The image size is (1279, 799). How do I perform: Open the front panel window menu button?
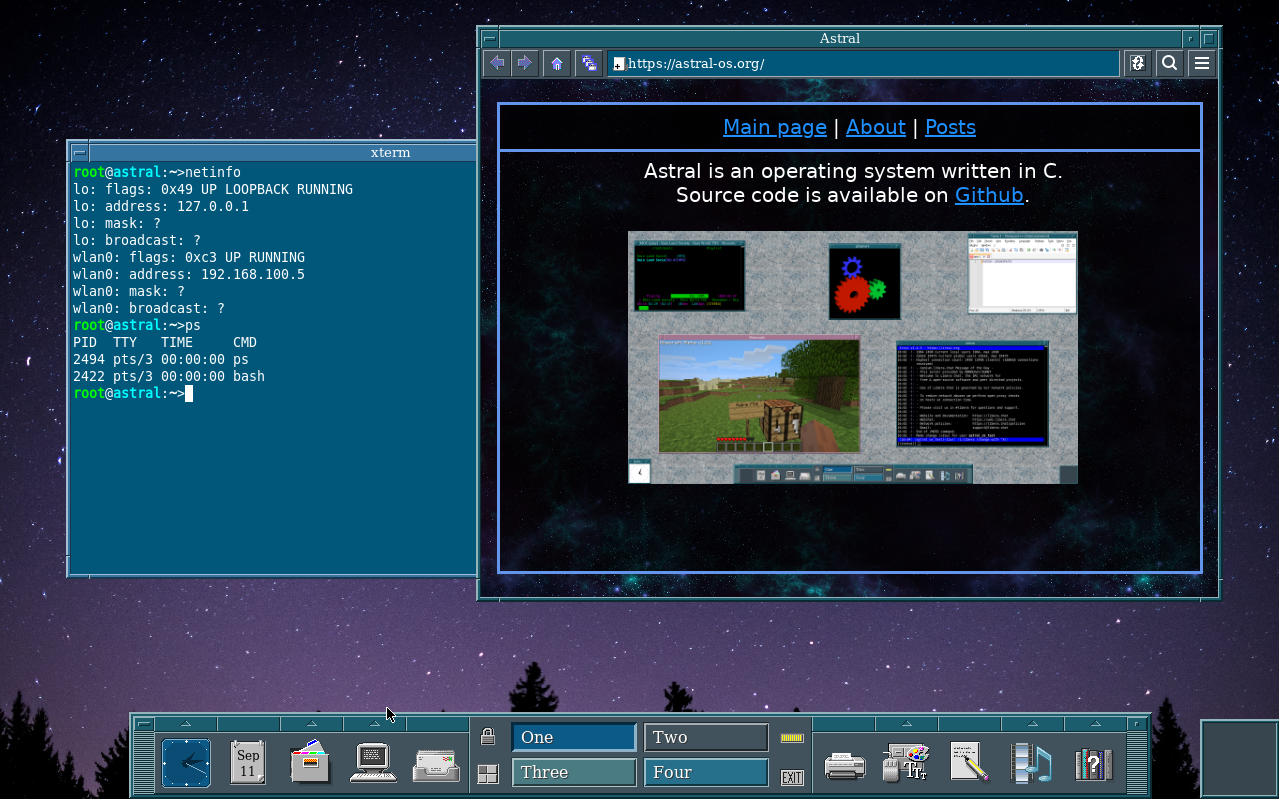[144, 724]
